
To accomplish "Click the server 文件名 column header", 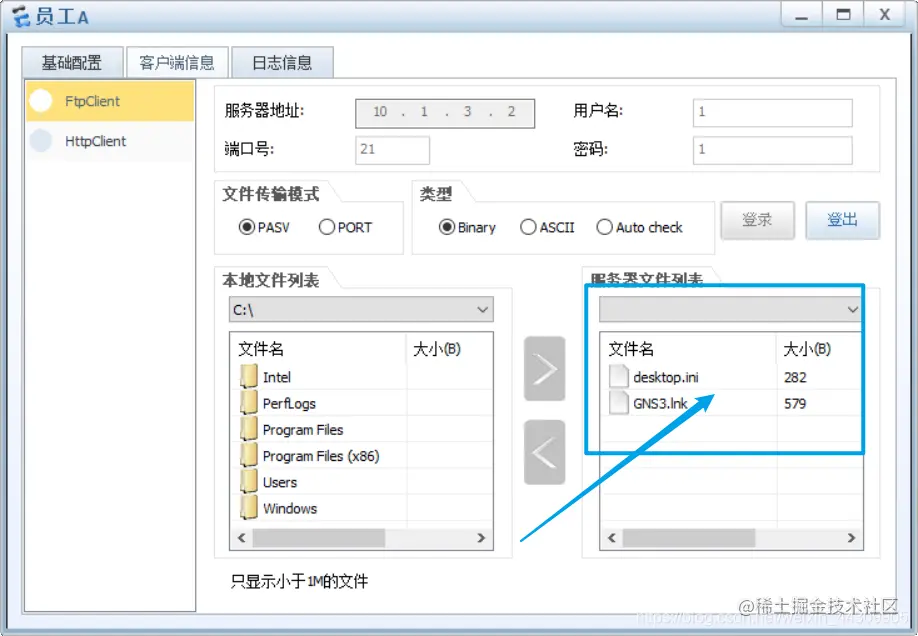I will pyautogui.click(x=688, y=349).
